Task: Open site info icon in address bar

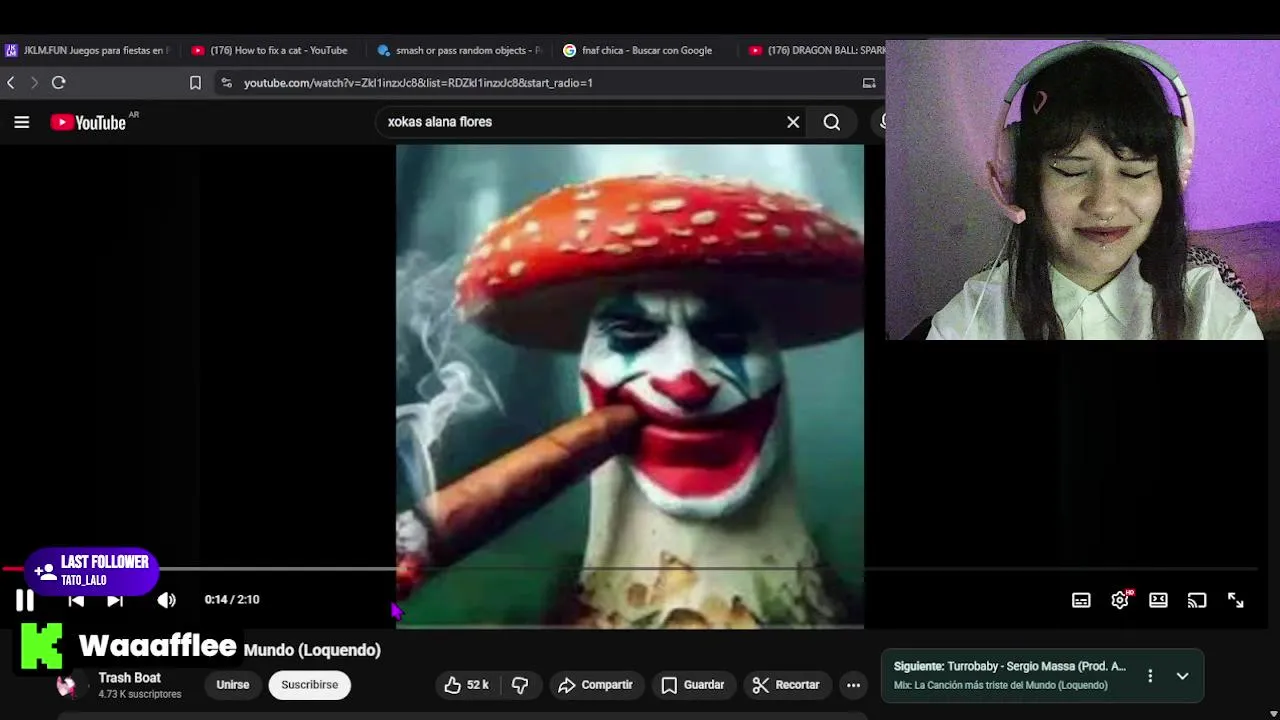Action: click(x=226, y=83)
